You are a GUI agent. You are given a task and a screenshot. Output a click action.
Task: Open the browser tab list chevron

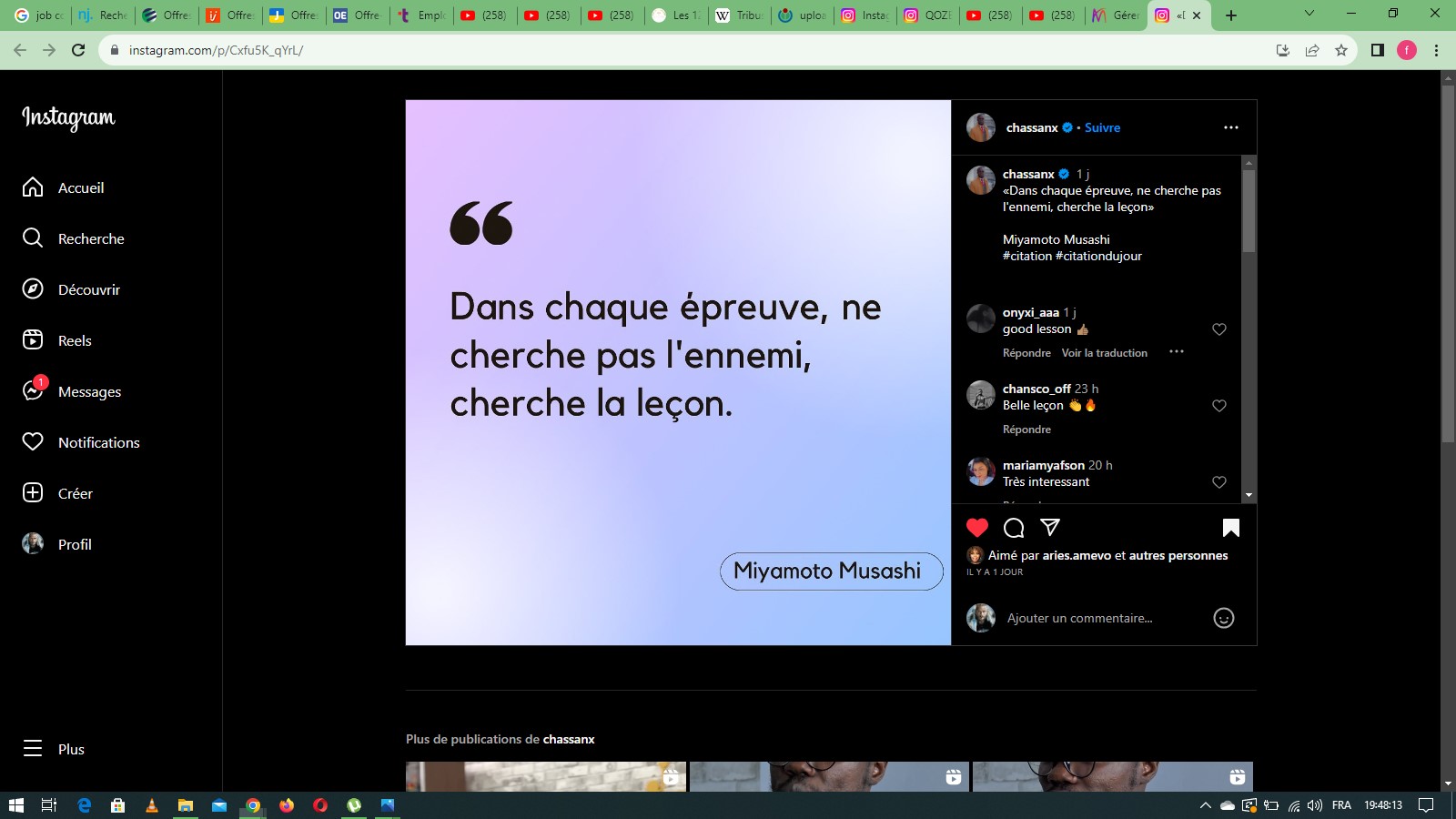(1309, 15)
